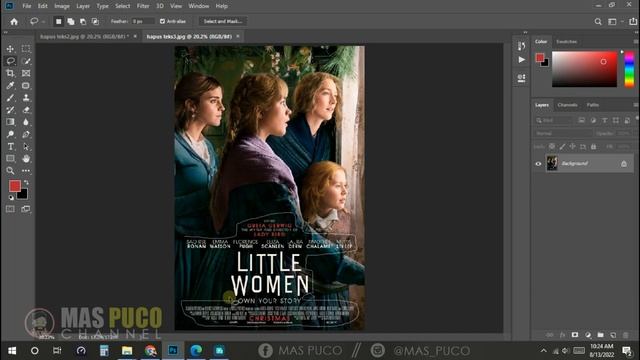Select the Quick Selection tool

click(26, 61)
